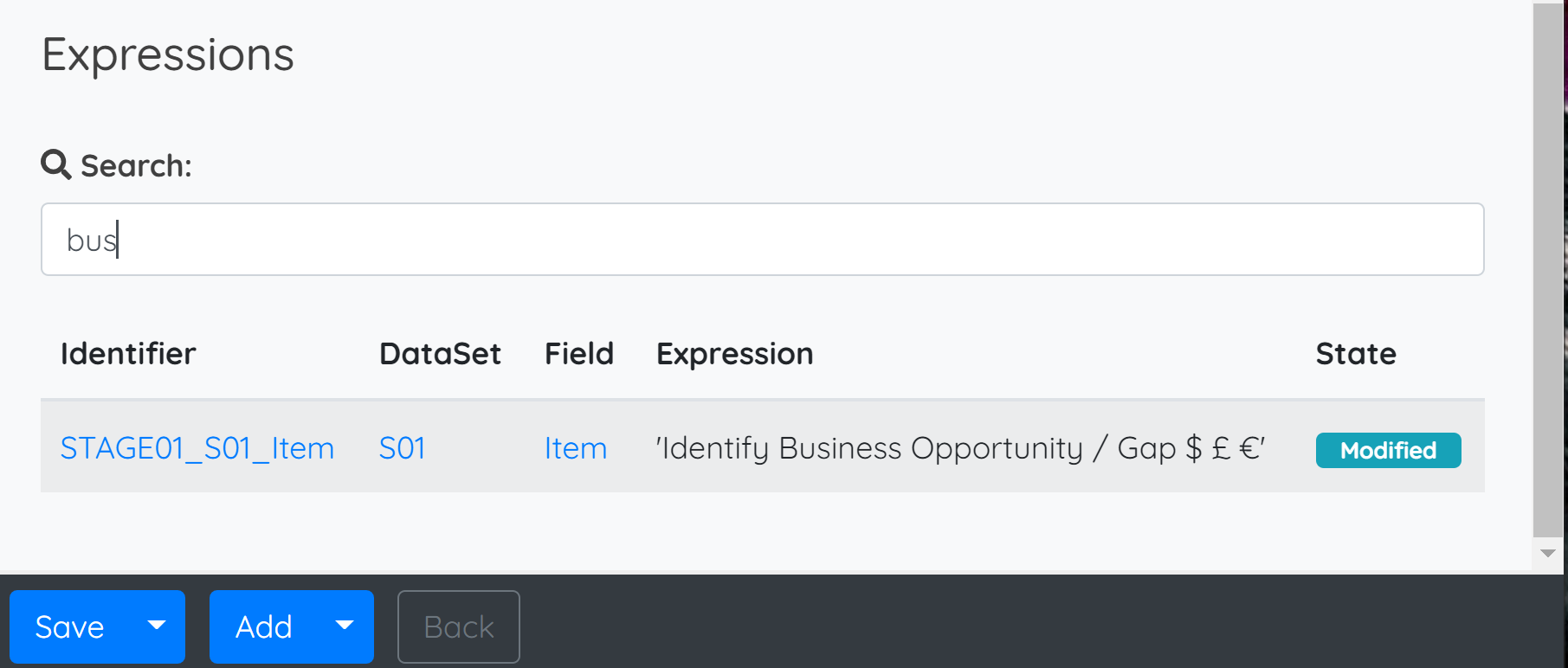Click the vertical scrollbar thumb

pyautogui.click(x=1548, y=270)
